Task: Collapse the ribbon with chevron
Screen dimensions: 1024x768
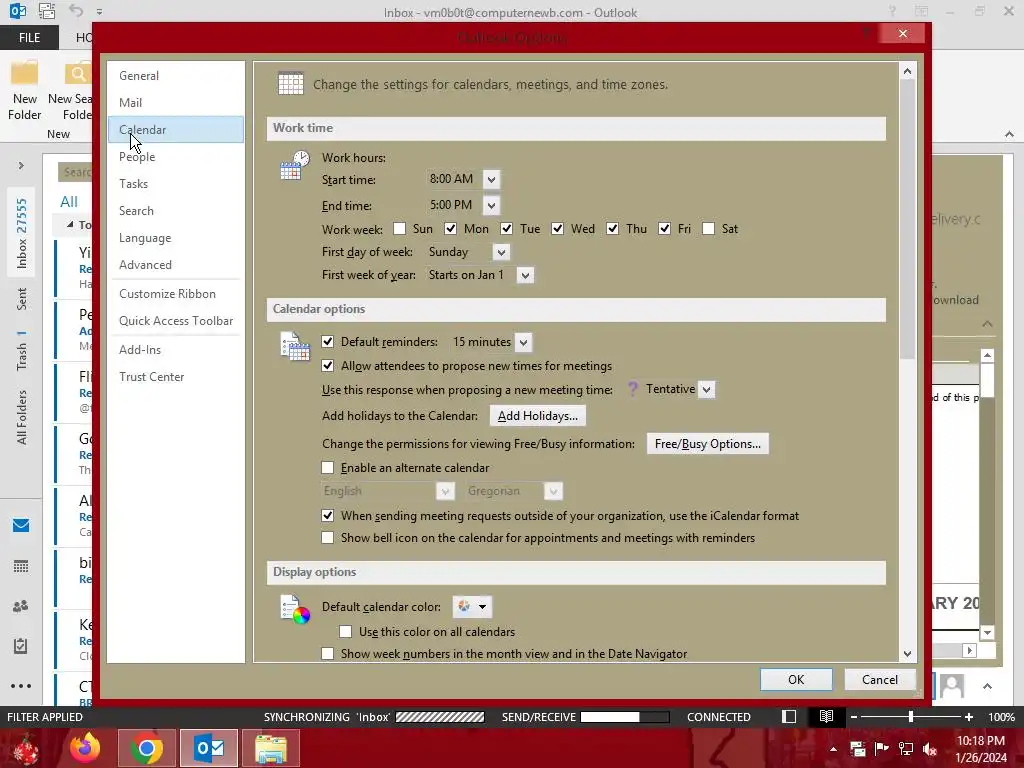Action: [x=1009, y=134]
